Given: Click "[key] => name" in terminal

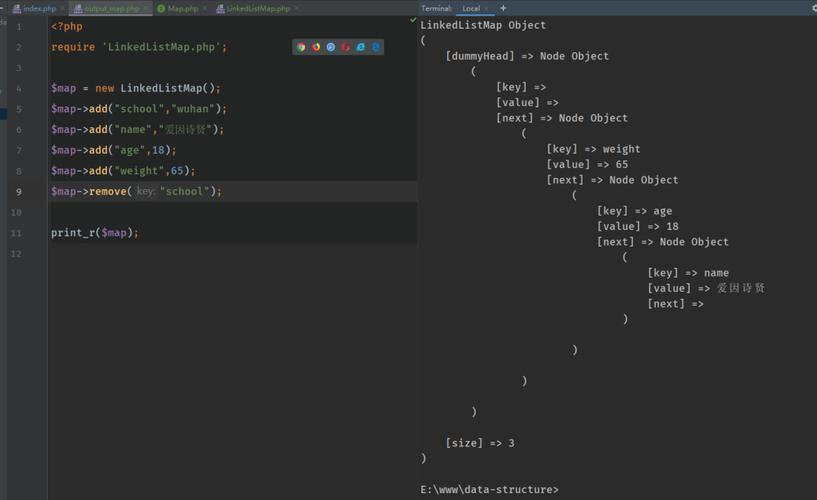Looking at the screenshot, I should point(688,273).
